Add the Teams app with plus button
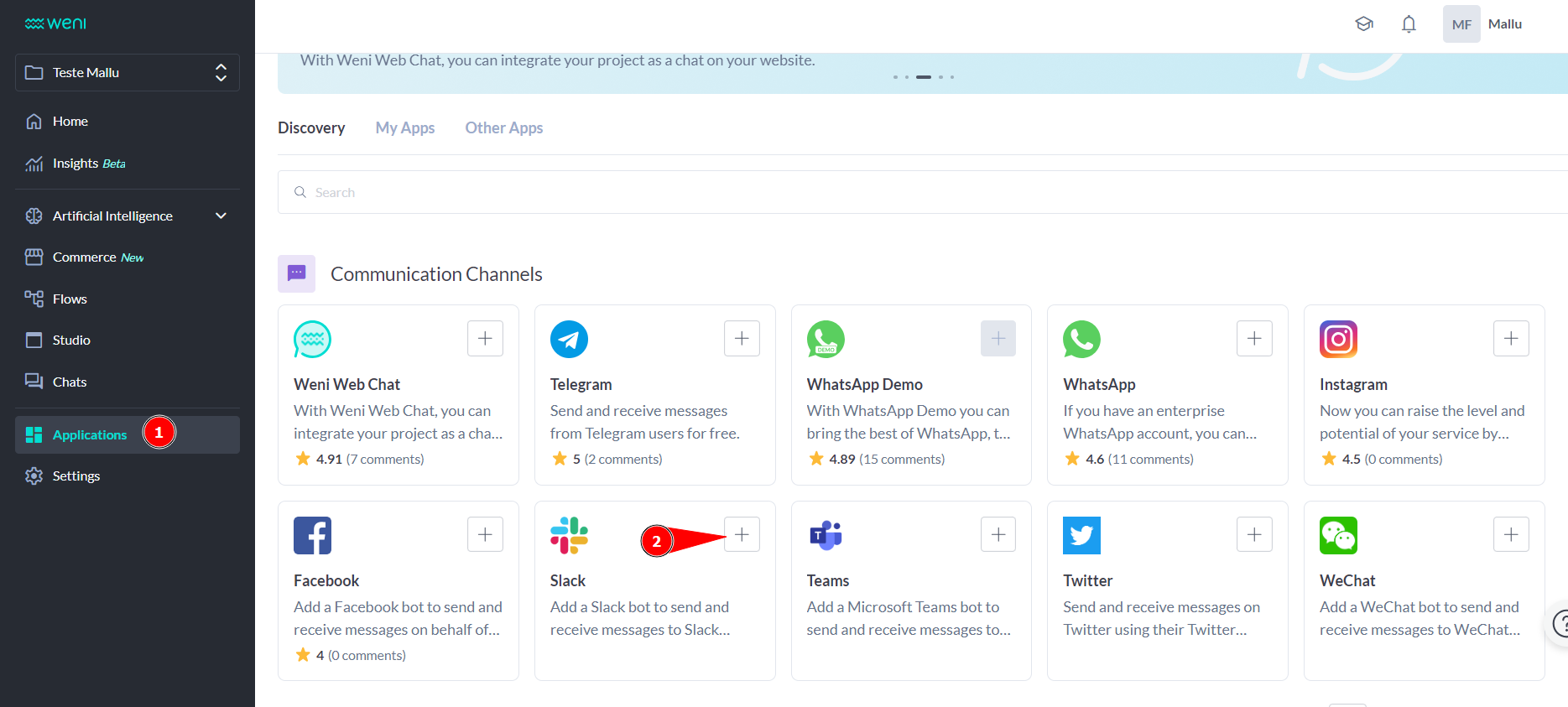1568x707 pixels. click(998, 535)
